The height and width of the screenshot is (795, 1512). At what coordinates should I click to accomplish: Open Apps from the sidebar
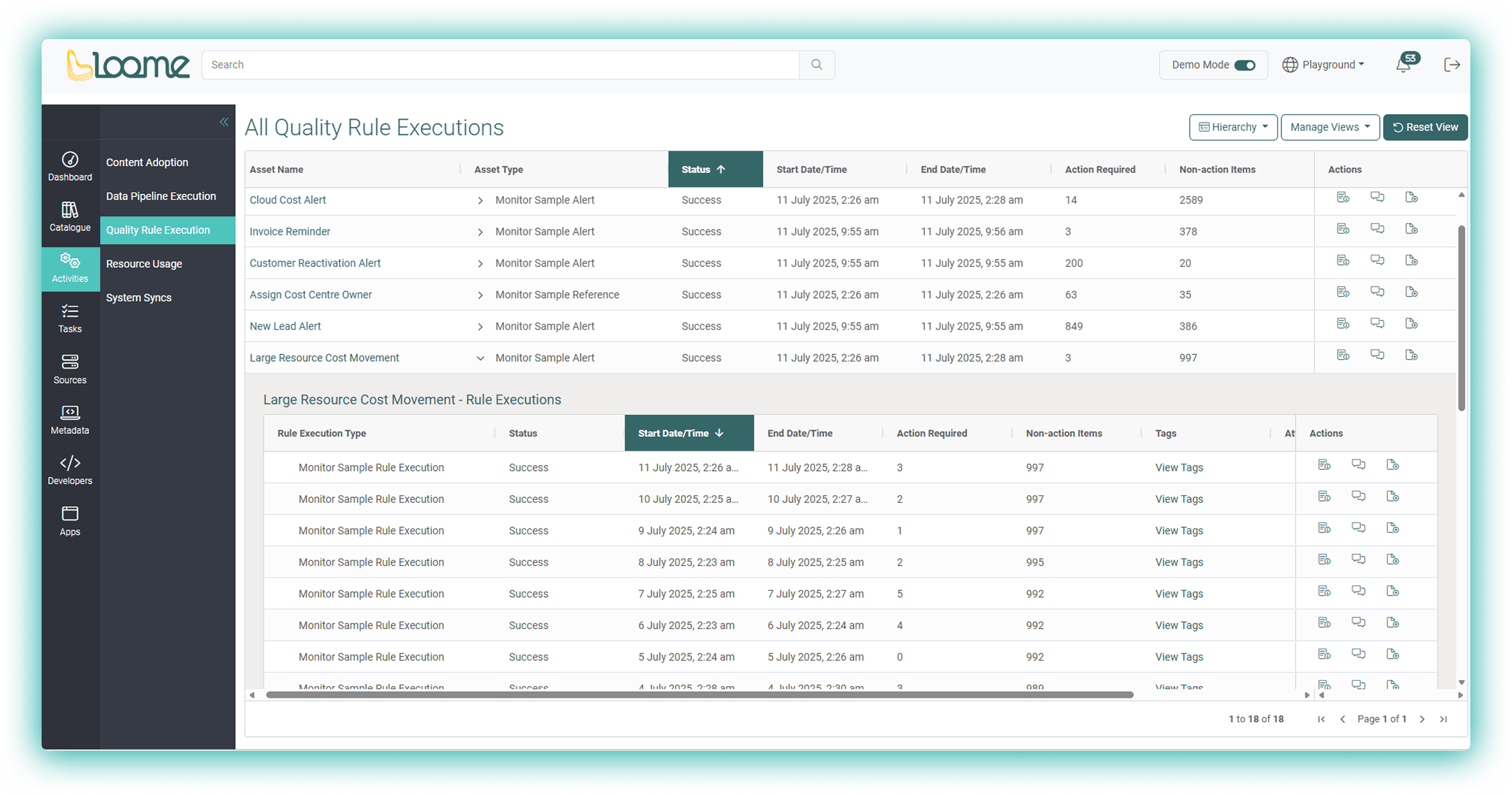(70, 520)
